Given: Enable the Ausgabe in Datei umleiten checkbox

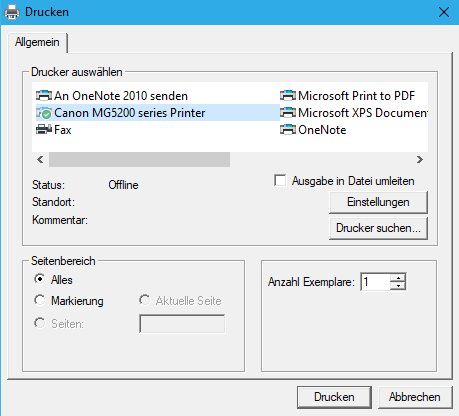Looking at the screenshot, I should 280,181.
